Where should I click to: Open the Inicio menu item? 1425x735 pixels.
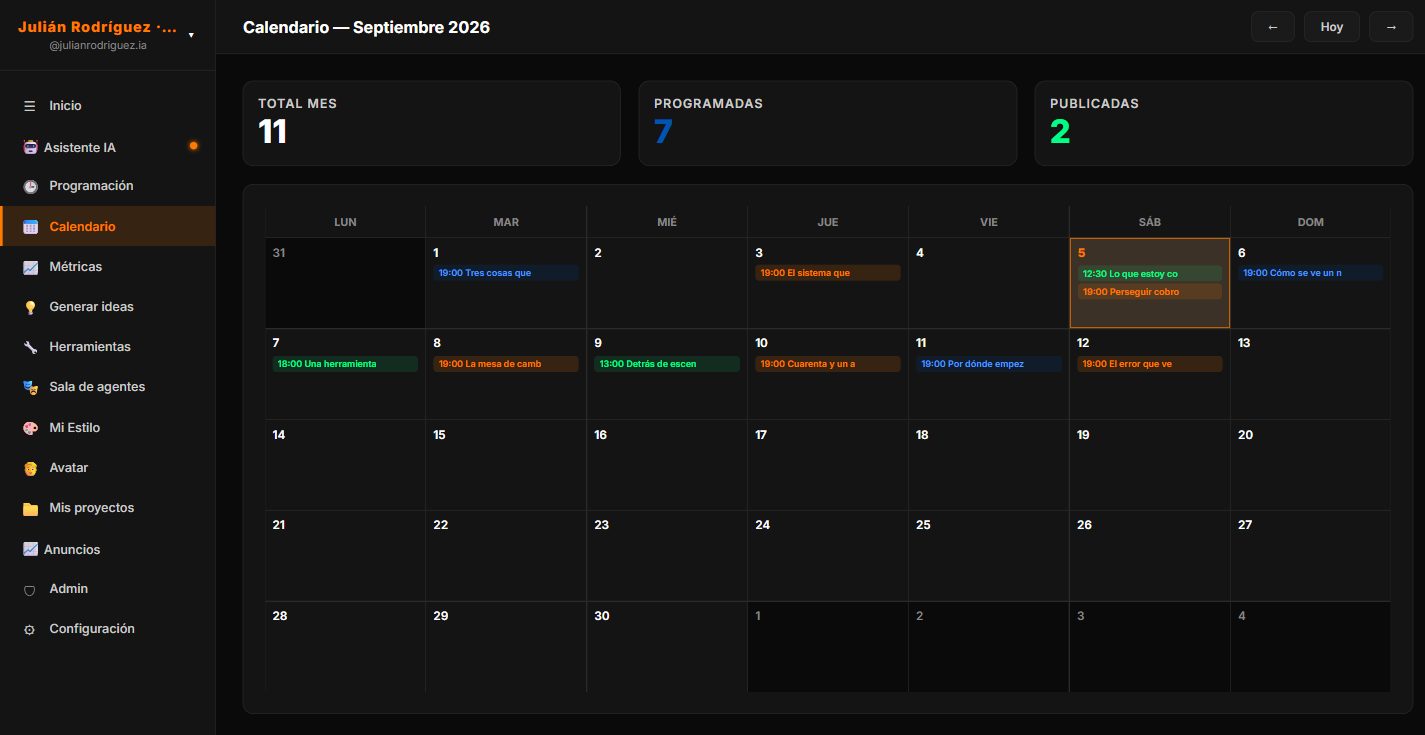coord(108,106)
